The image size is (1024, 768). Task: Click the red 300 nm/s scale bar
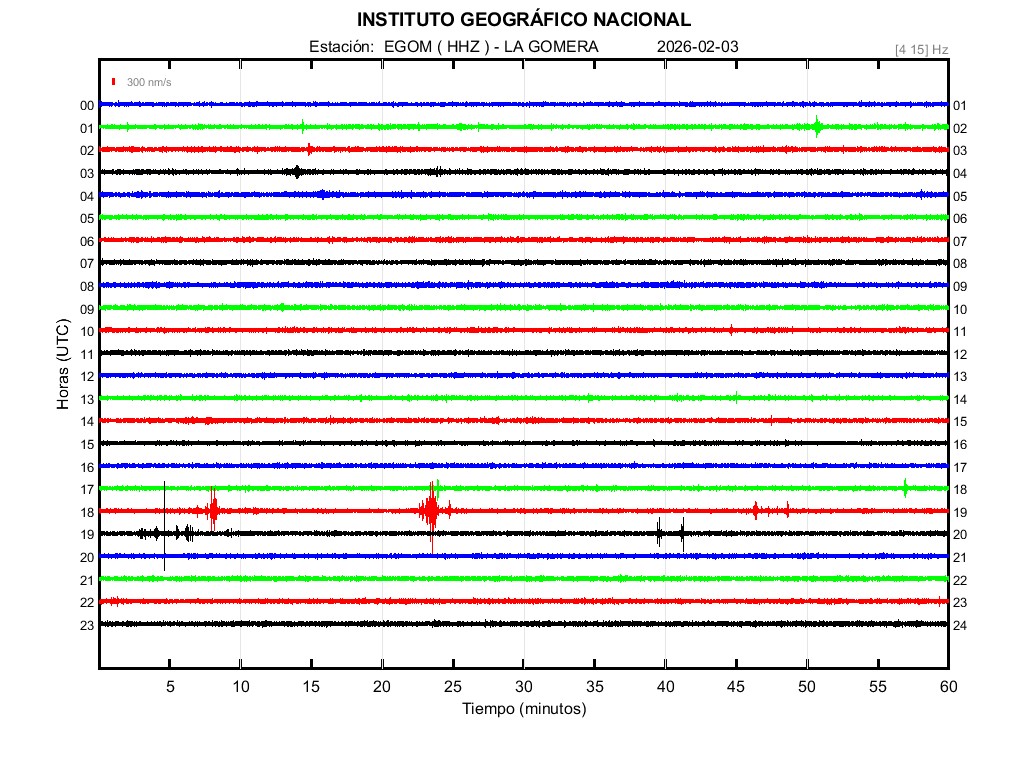(x=114, y=82)
